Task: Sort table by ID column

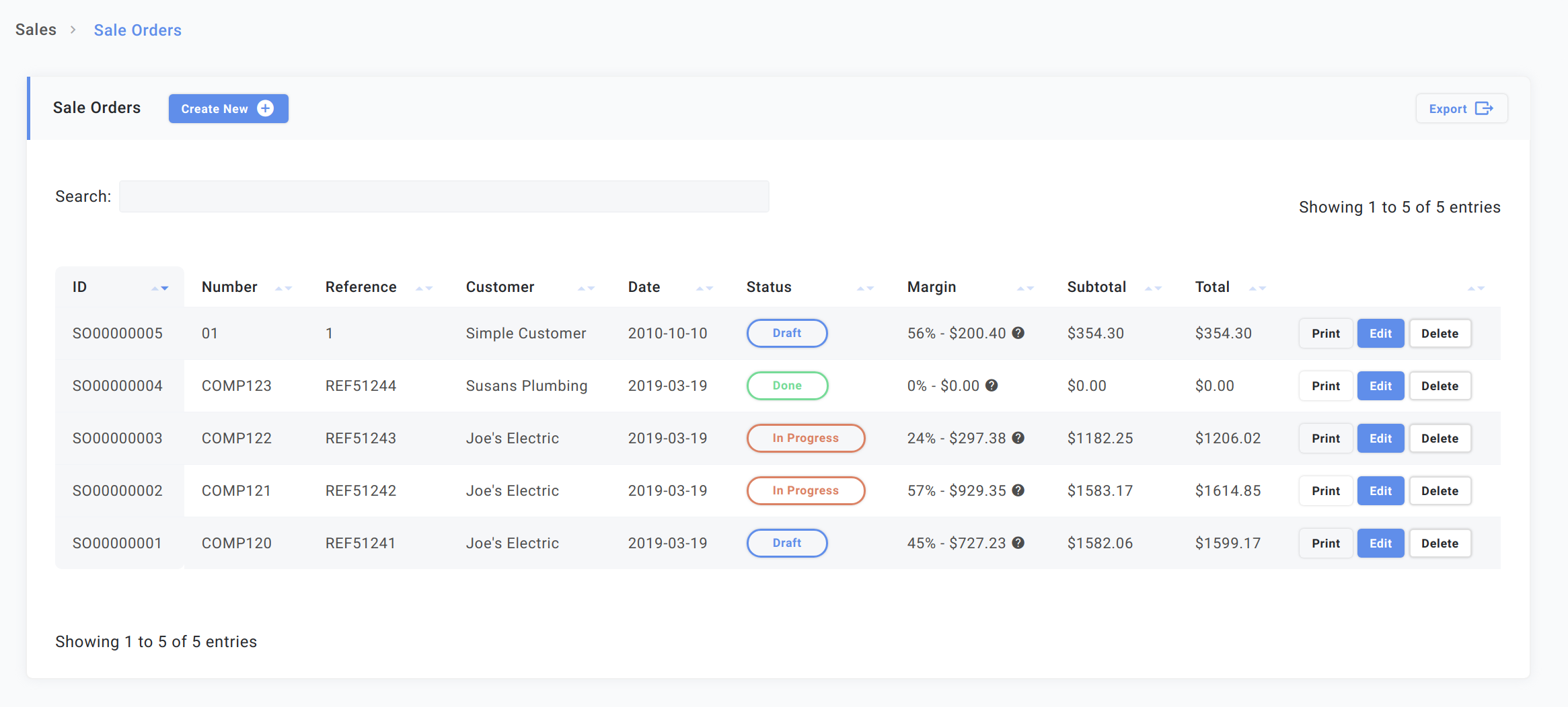Action: (x=159, y=288)
